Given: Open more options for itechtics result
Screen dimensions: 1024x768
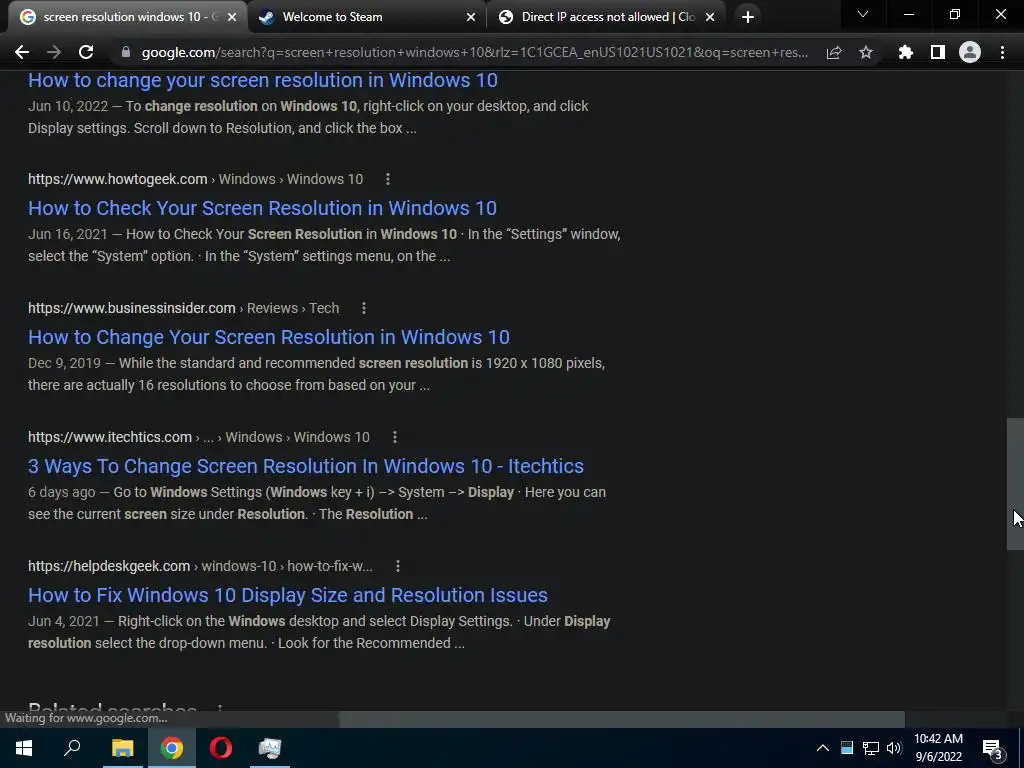Looking at the screenshot, I should 394,437.
